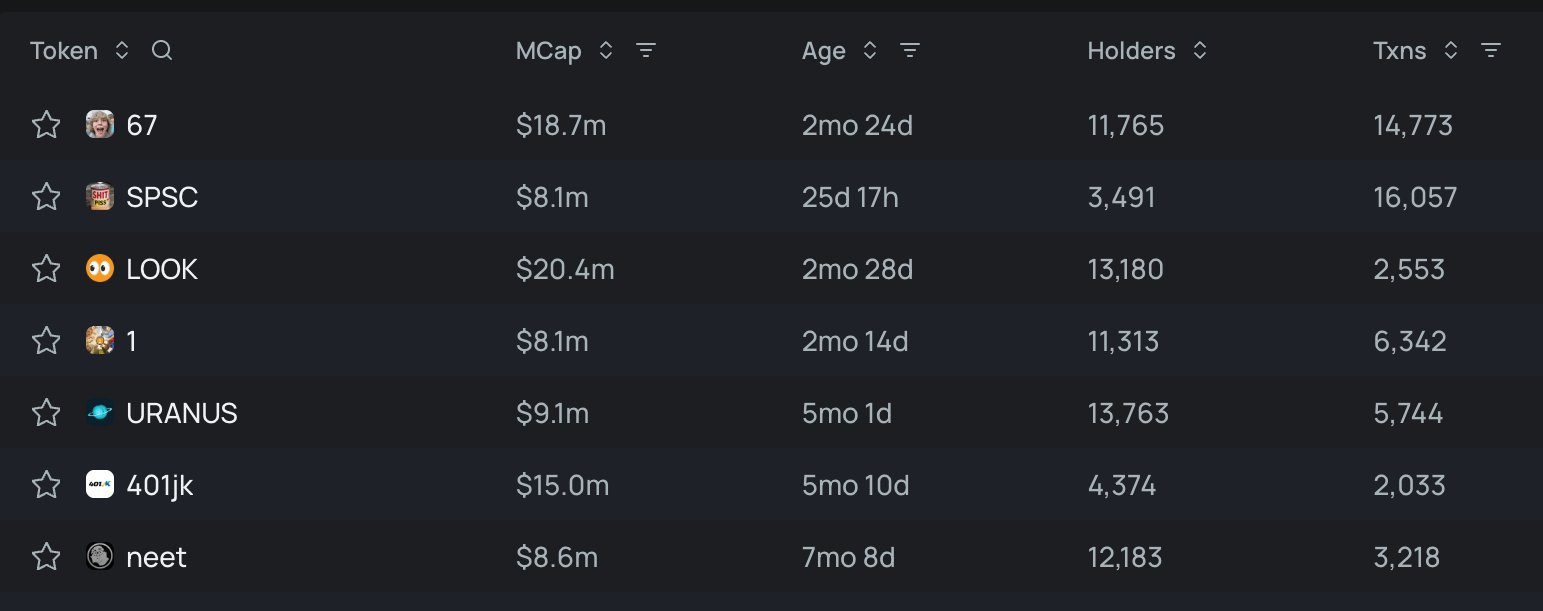1543x611 pixels.
Task: Star the LOOK token row
Action: 46,269
